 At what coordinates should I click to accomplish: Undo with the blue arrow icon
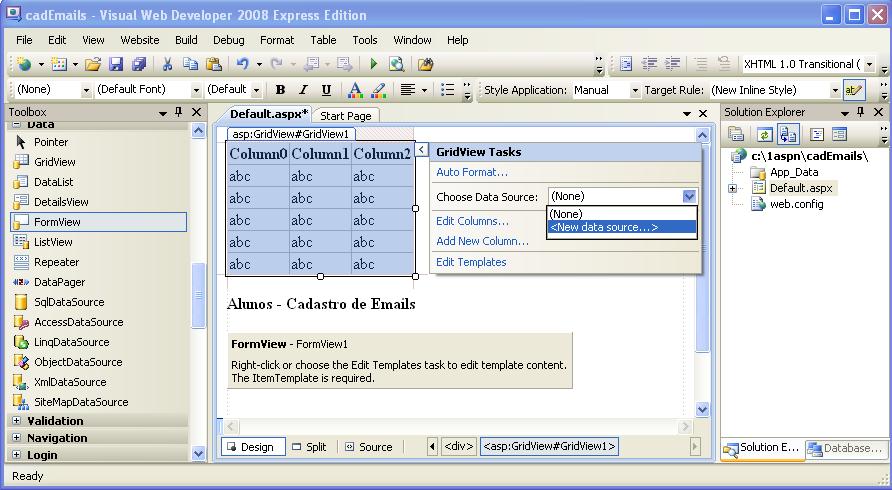click(243, 64)
